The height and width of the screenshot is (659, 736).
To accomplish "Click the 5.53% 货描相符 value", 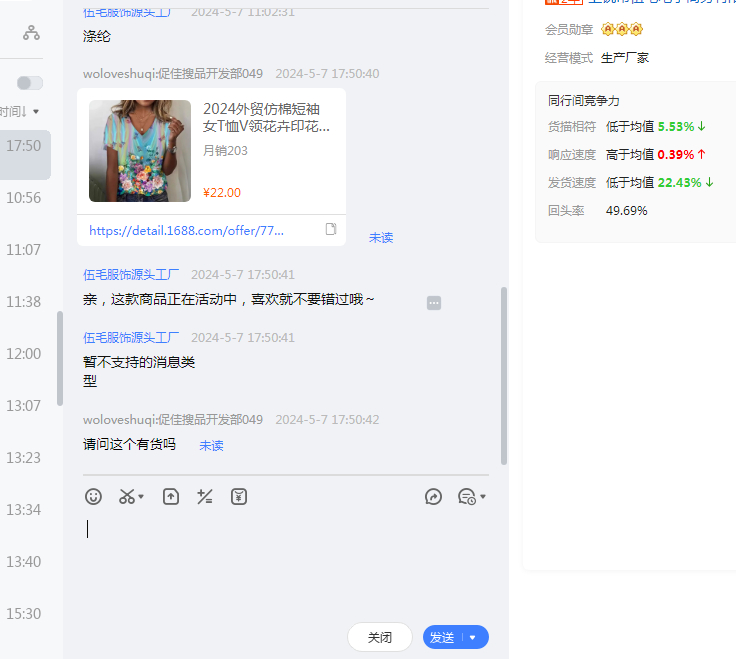I will pos(676,126).
